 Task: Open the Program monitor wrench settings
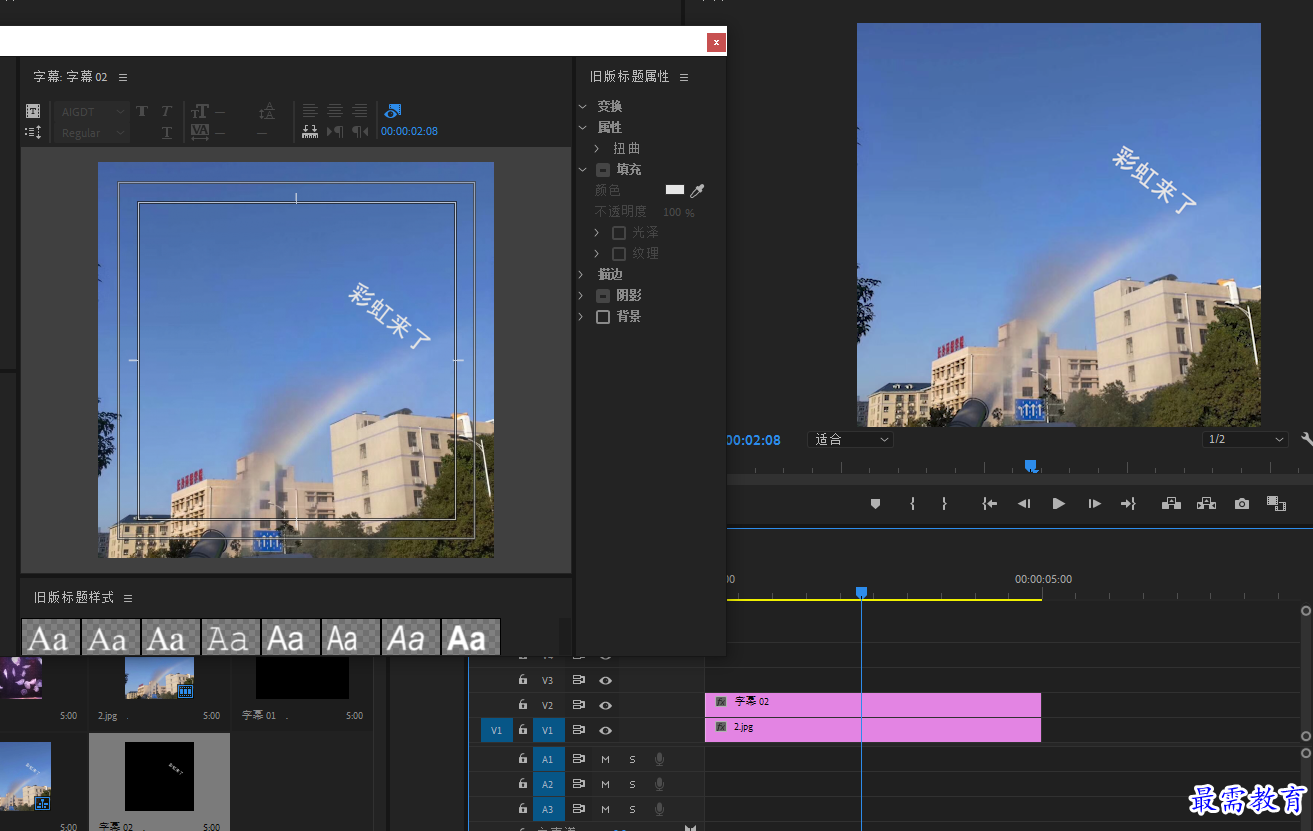point(1306,439)
